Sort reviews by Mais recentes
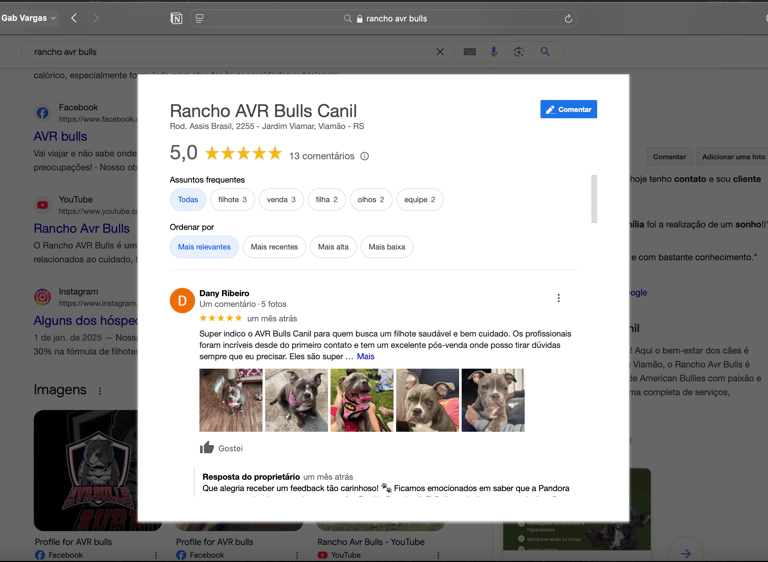 point(274,247)
